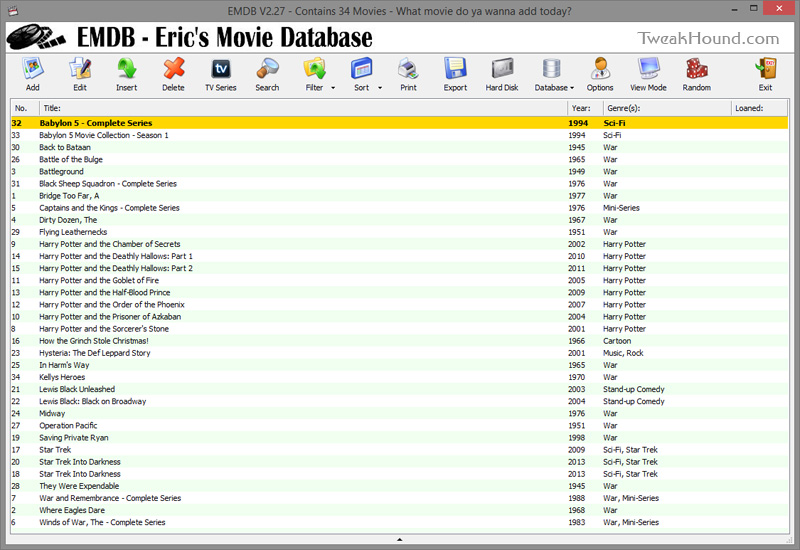Sort by the Title column header

click(x=303, y=108)
